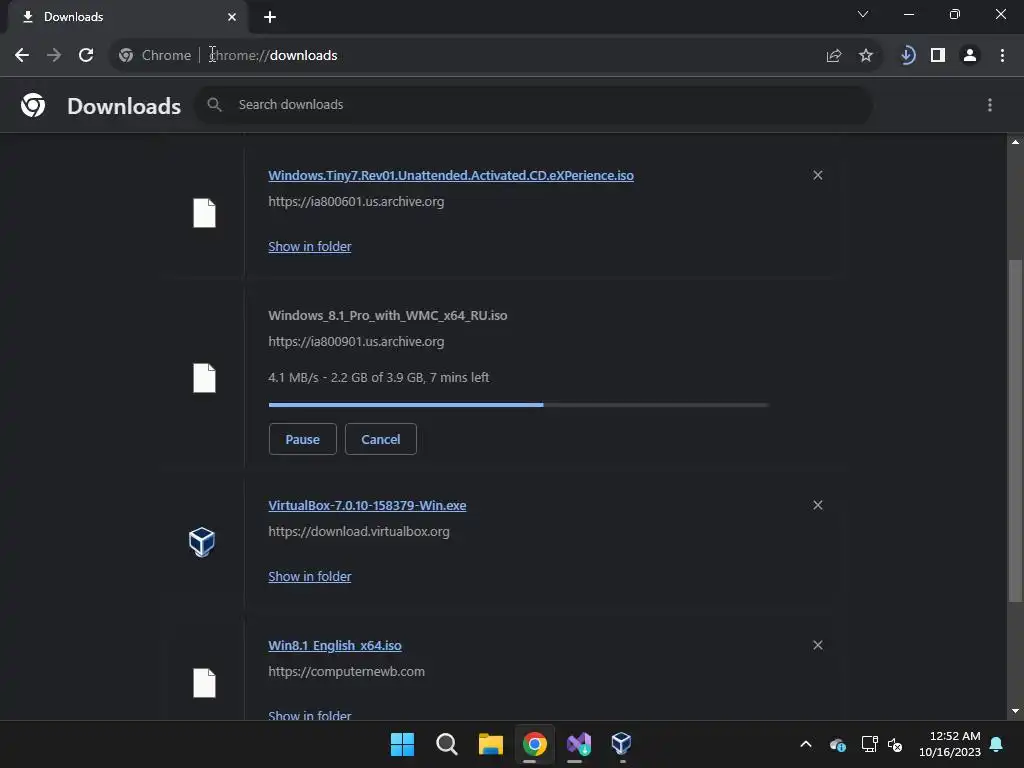Open VirtualBox from taskbar

[621, 744]
